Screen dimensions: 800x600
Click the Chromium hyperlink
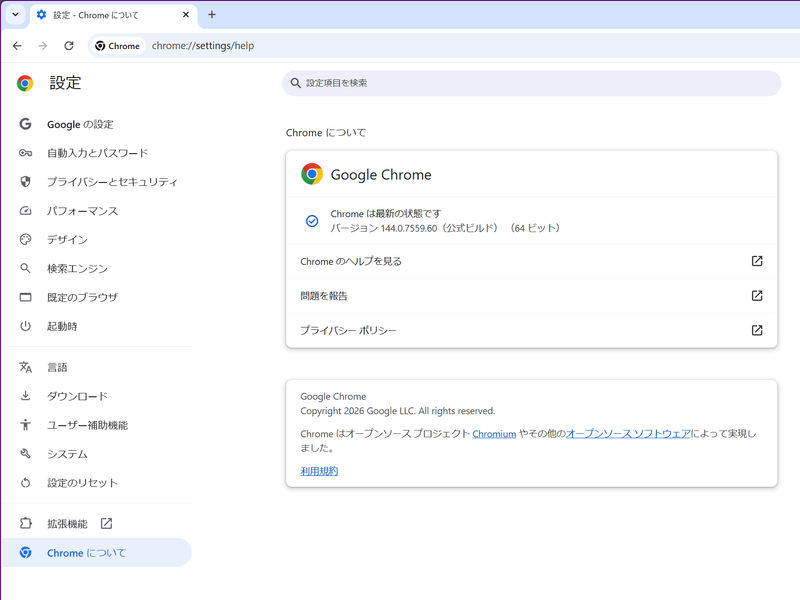coord(494,433)
